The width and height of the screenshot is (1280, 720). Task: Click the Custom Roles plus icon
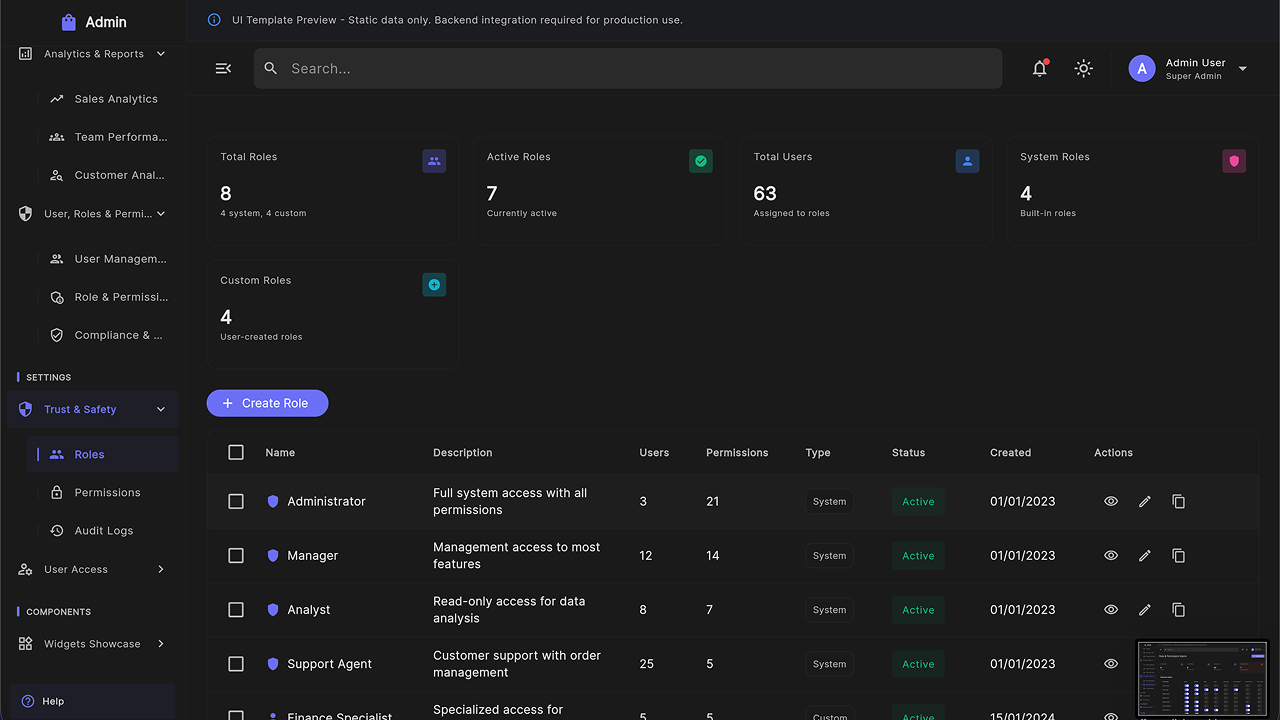click(x=434, y=285)
